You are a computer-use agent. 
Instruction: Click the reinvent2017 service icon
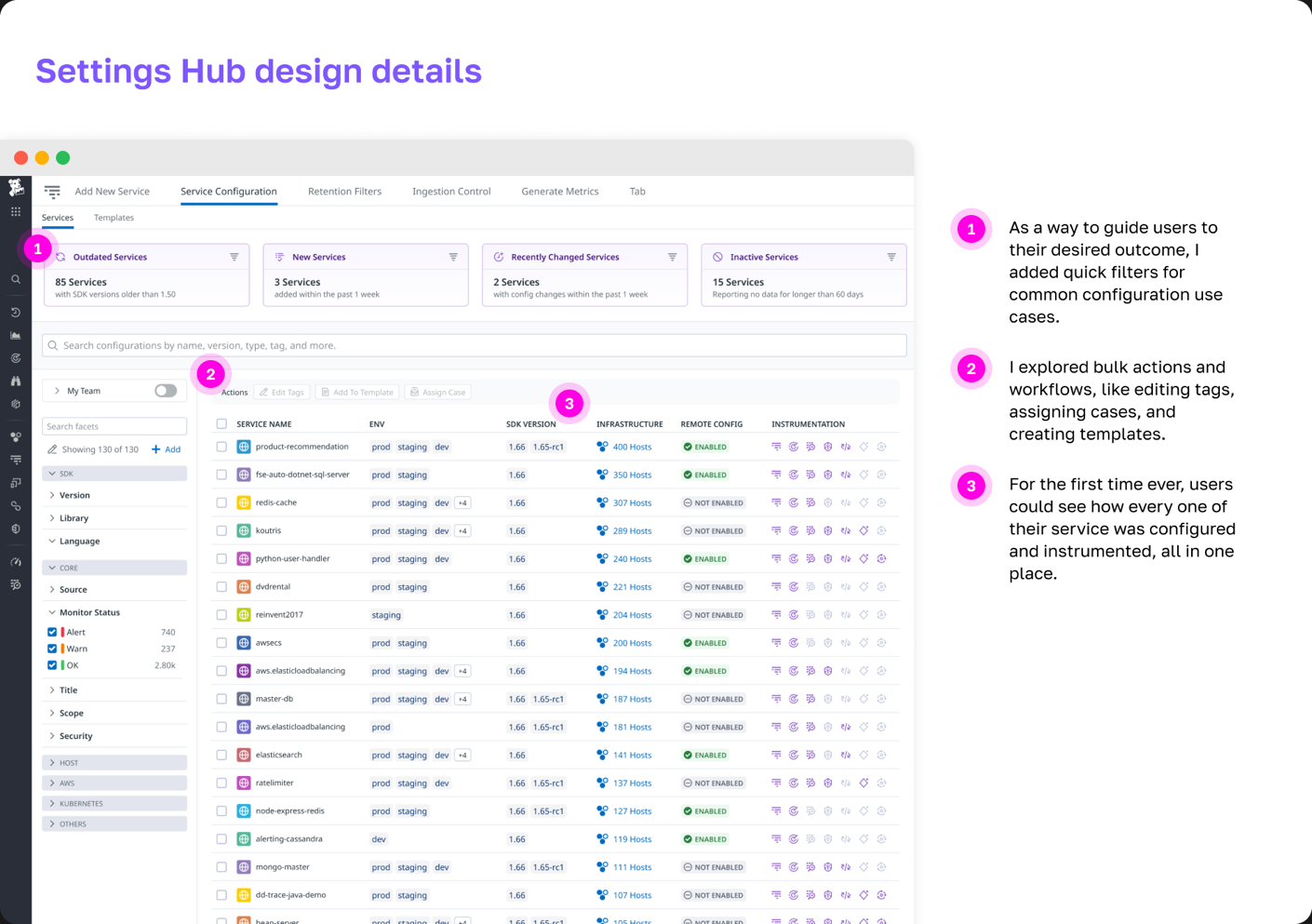pos(244,615)
